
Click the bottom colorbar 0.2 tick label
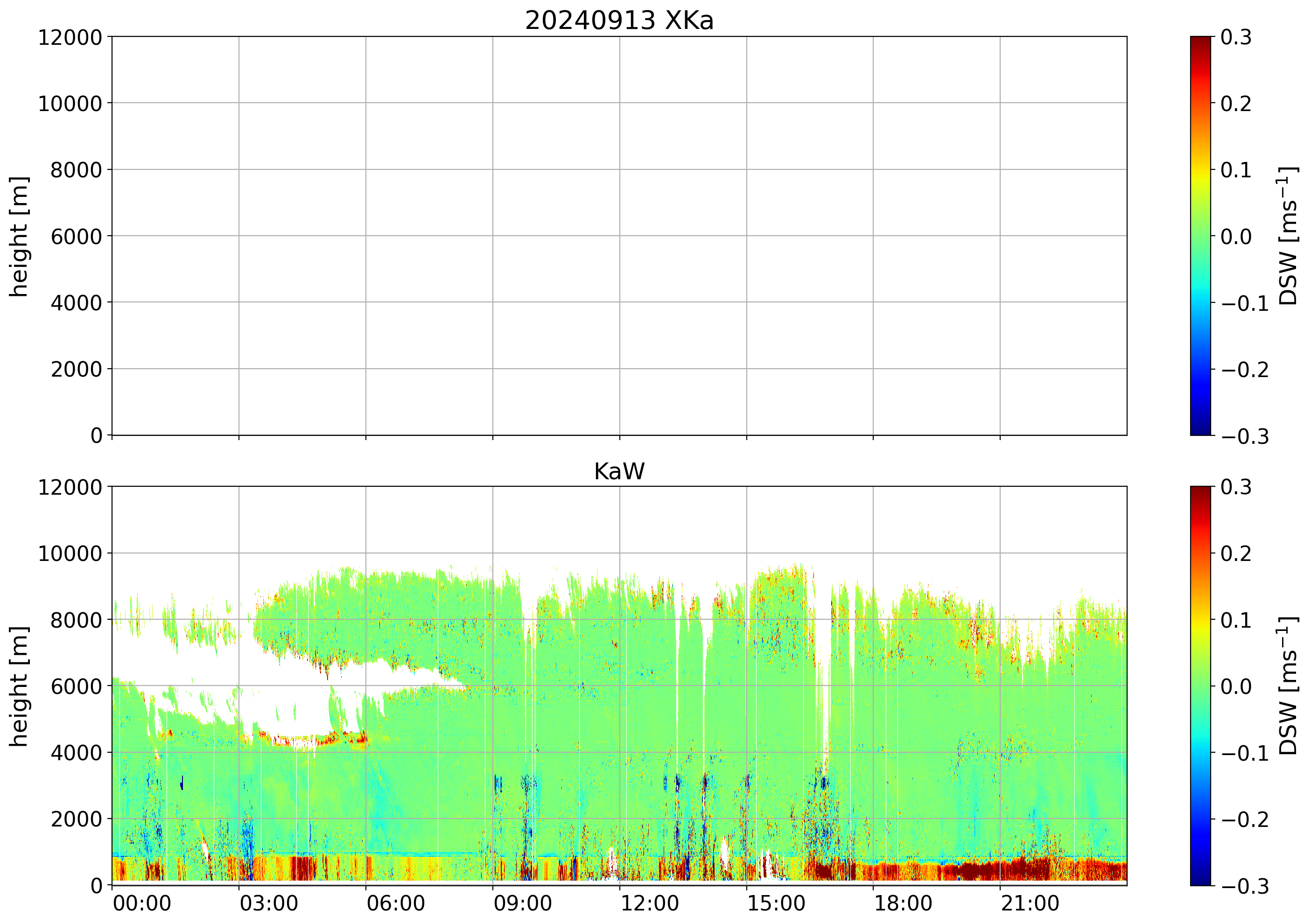click(x=1236, y=553)
